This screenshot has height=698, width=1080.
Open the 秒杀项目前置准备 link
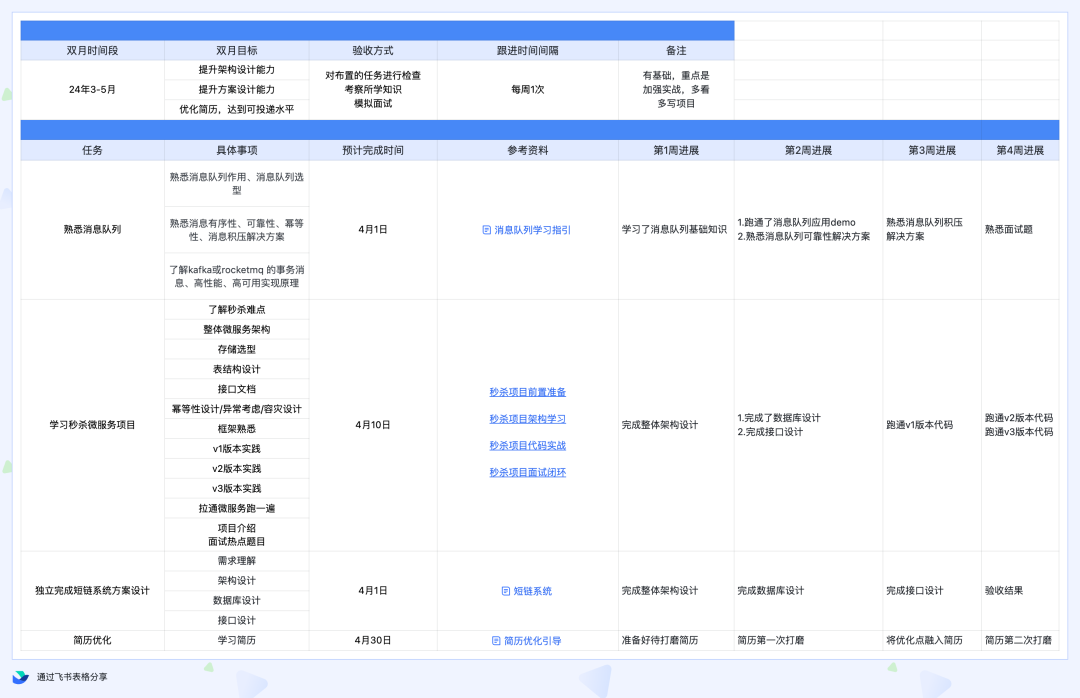coord(528,392)
